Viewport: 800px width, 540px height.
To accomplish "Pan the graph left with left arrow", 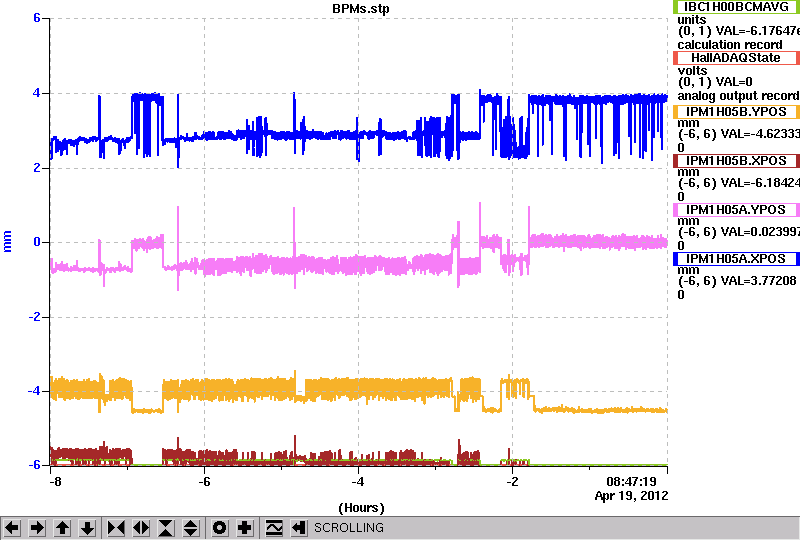I will pyautogui.click(x=12, y=528).
